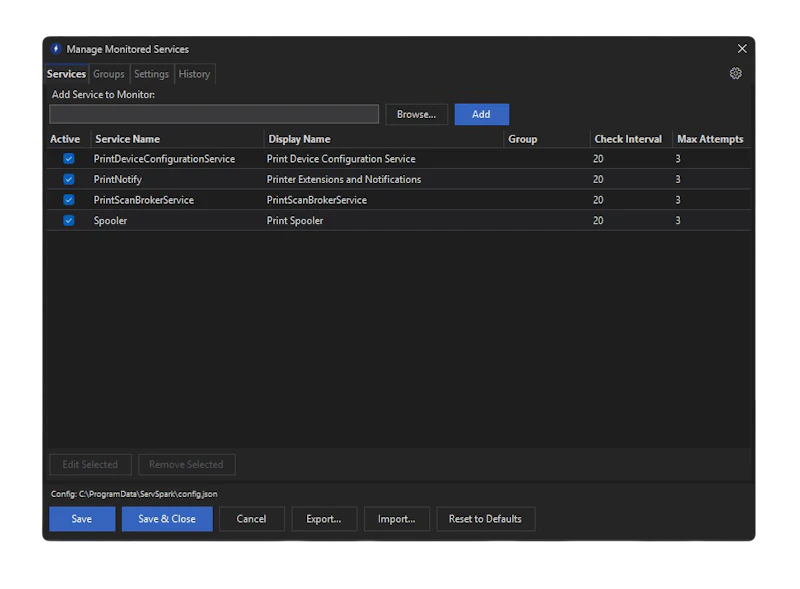The width and height of the screenshot is (800, 589).
Task: Click the Browse... button
Action: pos(416,114)
